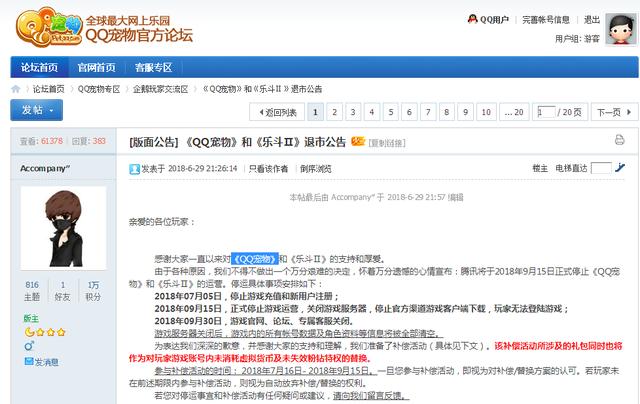Click highlighted 《QQ宠物》 text
640x404 pixels.
pyautogui.click(x=255, y=259)
